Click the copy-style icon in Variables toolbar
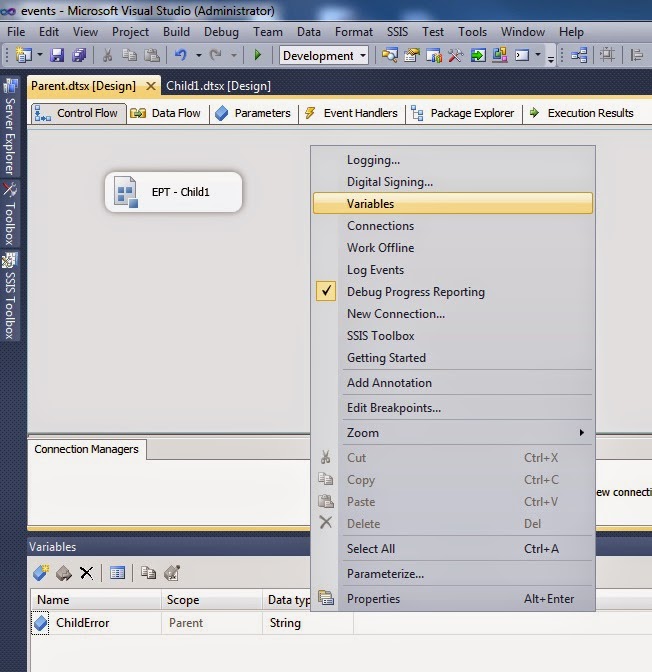652x672 pixels. [148, 573]
